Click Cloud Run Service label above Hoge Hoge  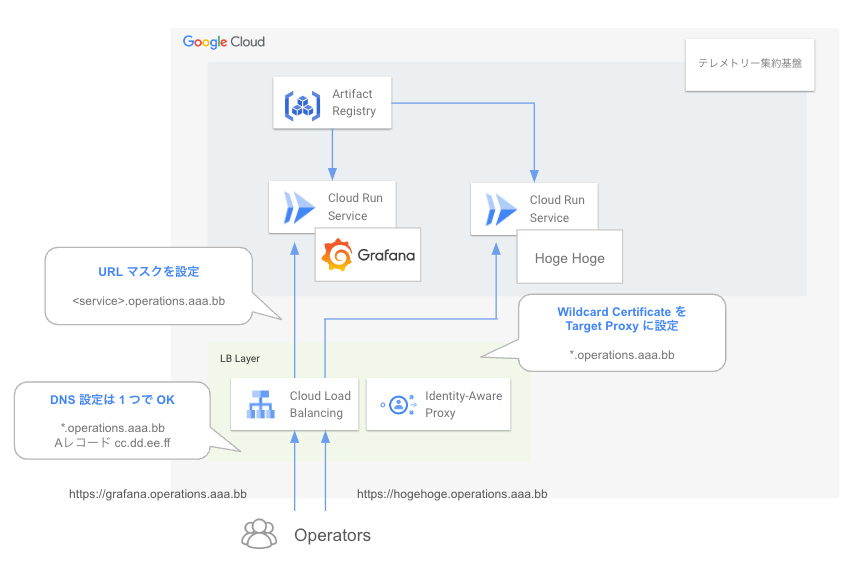tap(557, 209)
